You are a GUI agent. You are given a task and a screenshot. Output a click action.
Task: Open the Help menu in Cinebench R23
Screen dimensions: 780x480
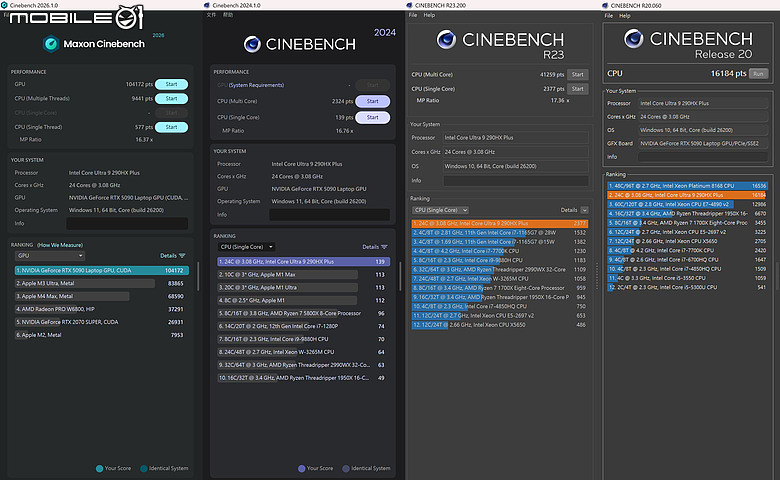coord(429,15)
